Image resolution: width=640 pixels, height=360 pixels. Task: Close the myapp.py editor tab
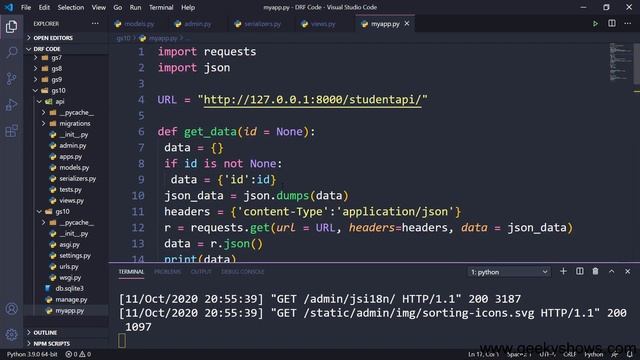[407, 24]
